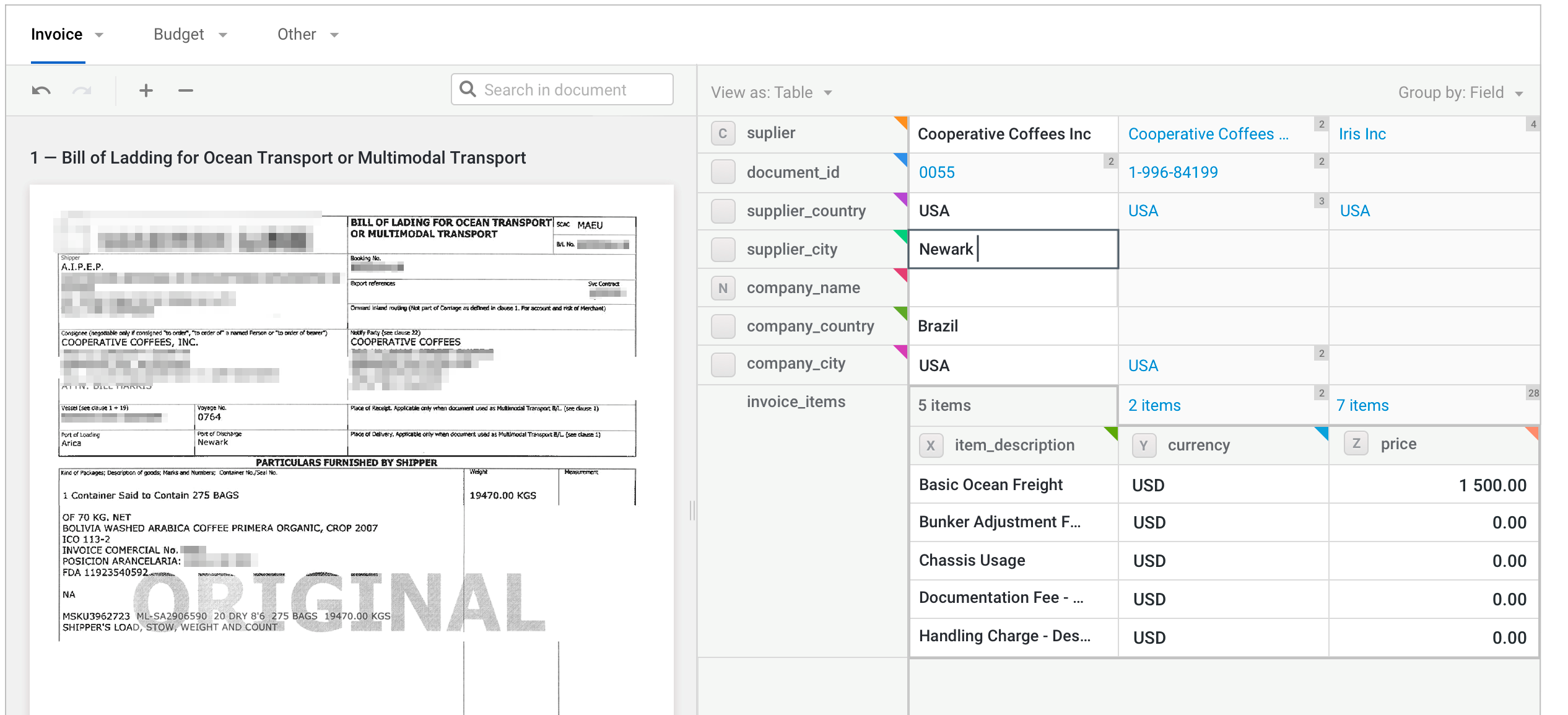Check the supplier_country field checkbox
This screenshot has height=715, width=1568.
[723, 211]
